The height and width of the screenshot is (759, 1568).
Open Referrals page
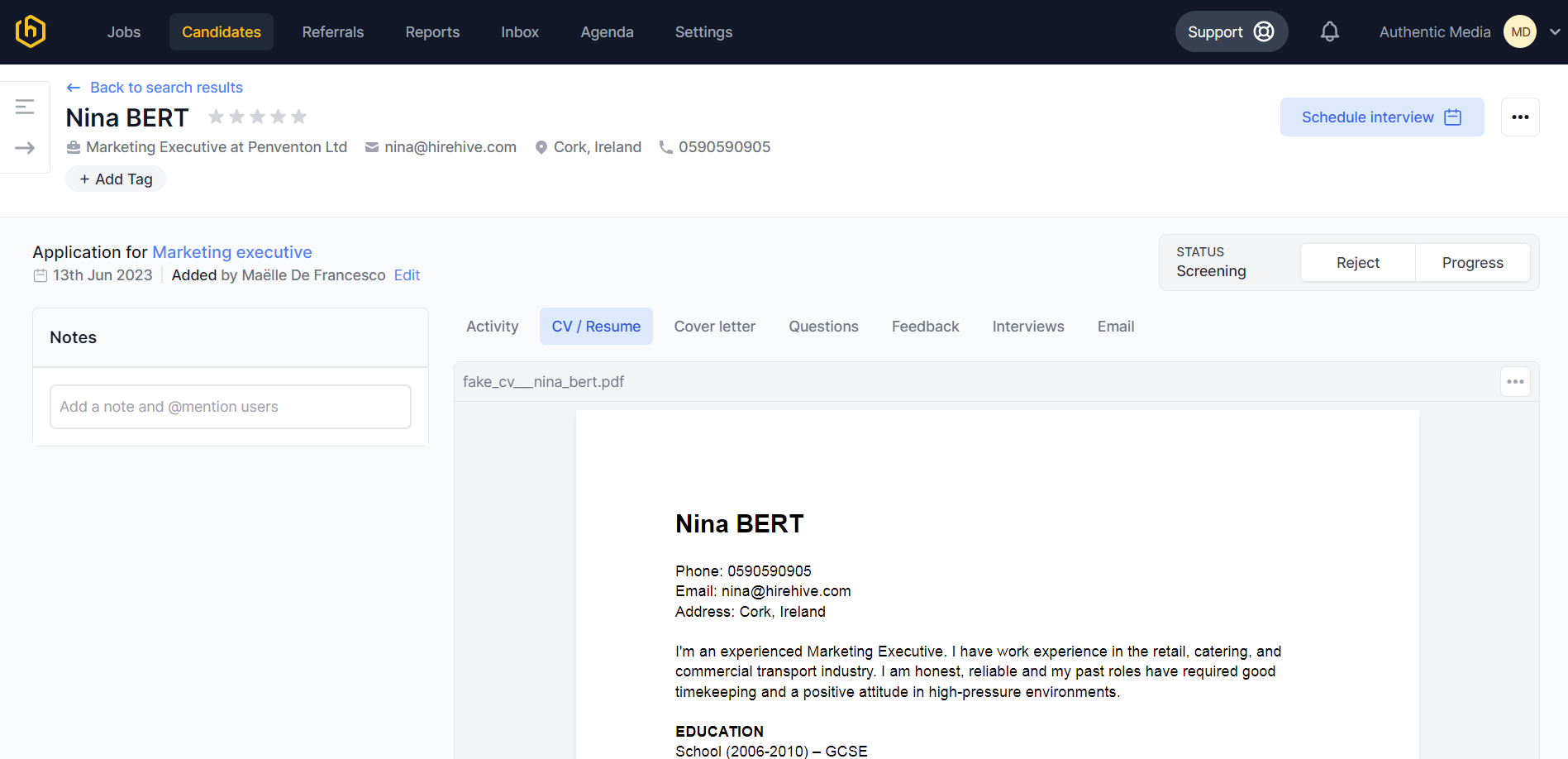tap(333, 31)
